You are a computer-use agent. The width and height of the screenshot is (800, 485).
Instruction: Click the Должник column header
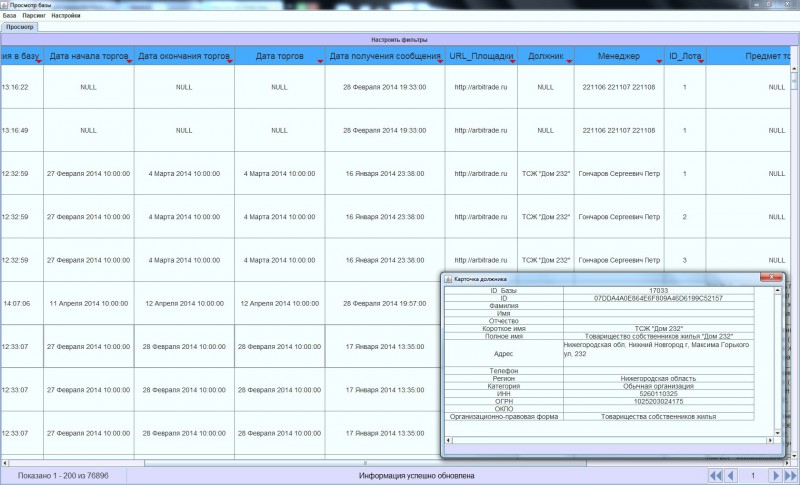click(x=545, y=56)
